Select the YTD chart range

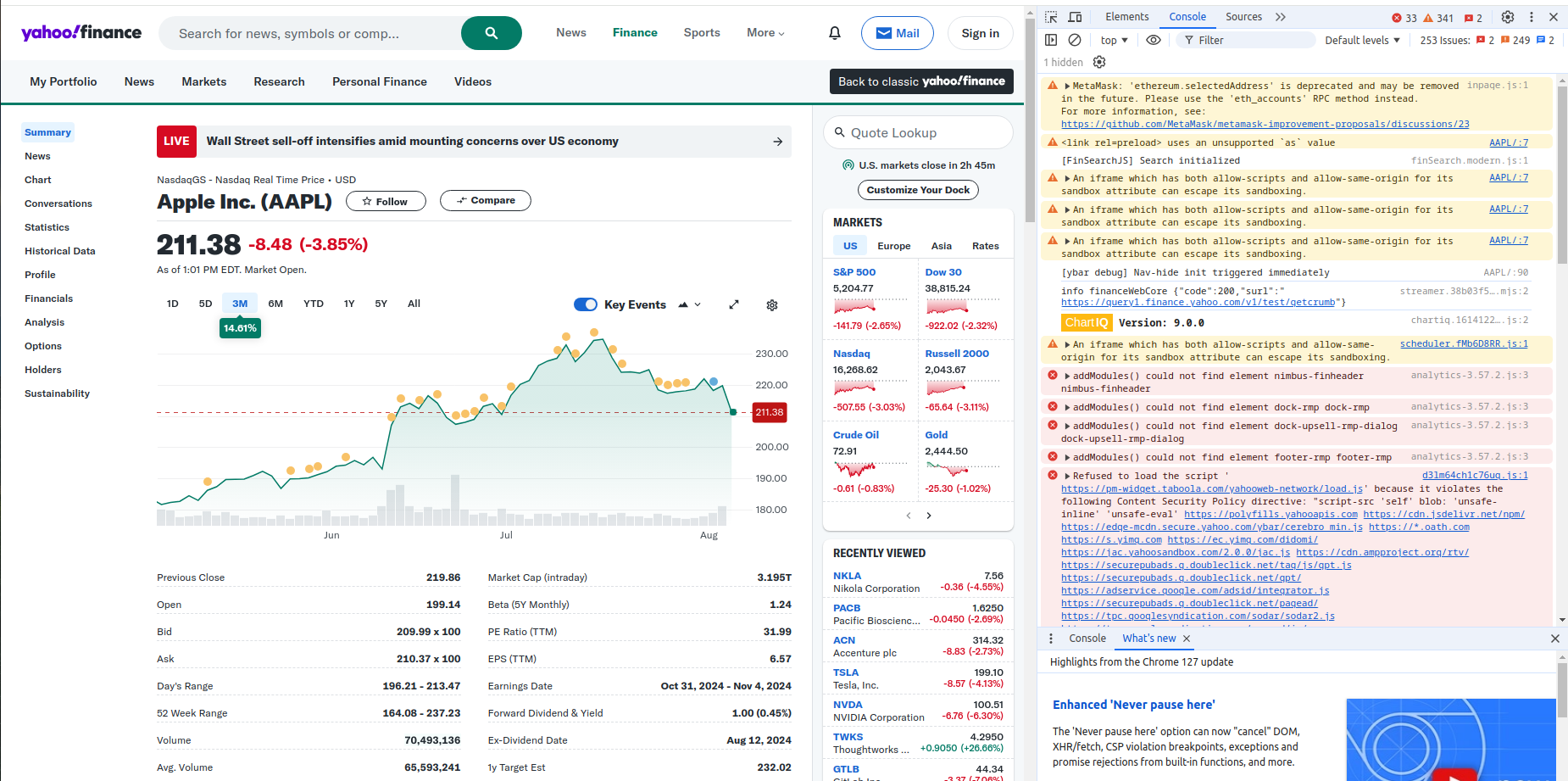point(314,304)
